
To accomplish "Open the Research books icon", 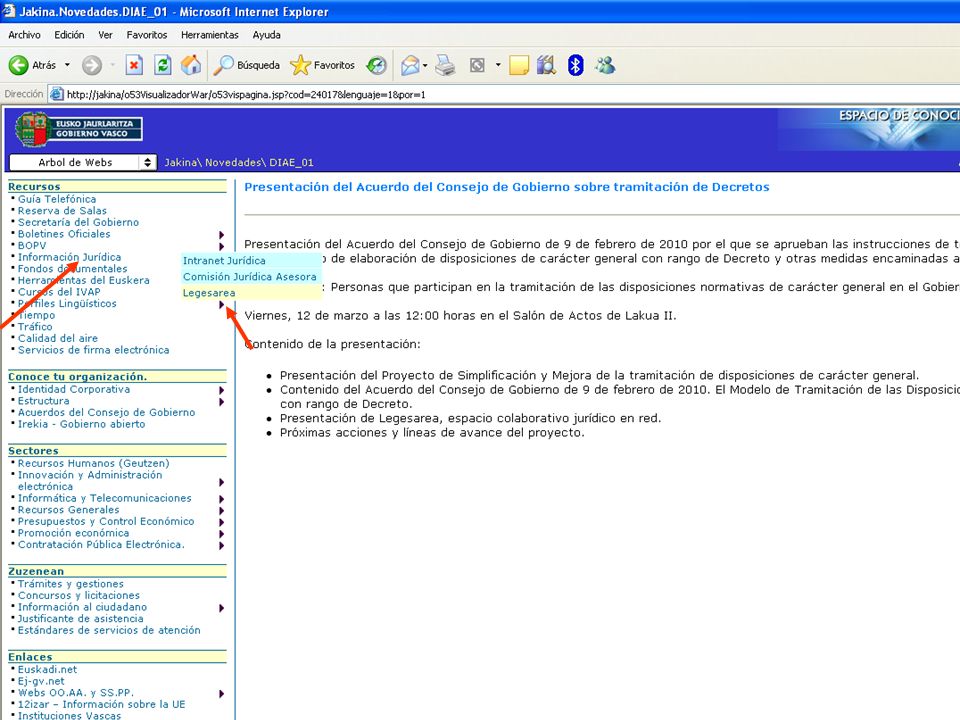I will click(546, 65).
